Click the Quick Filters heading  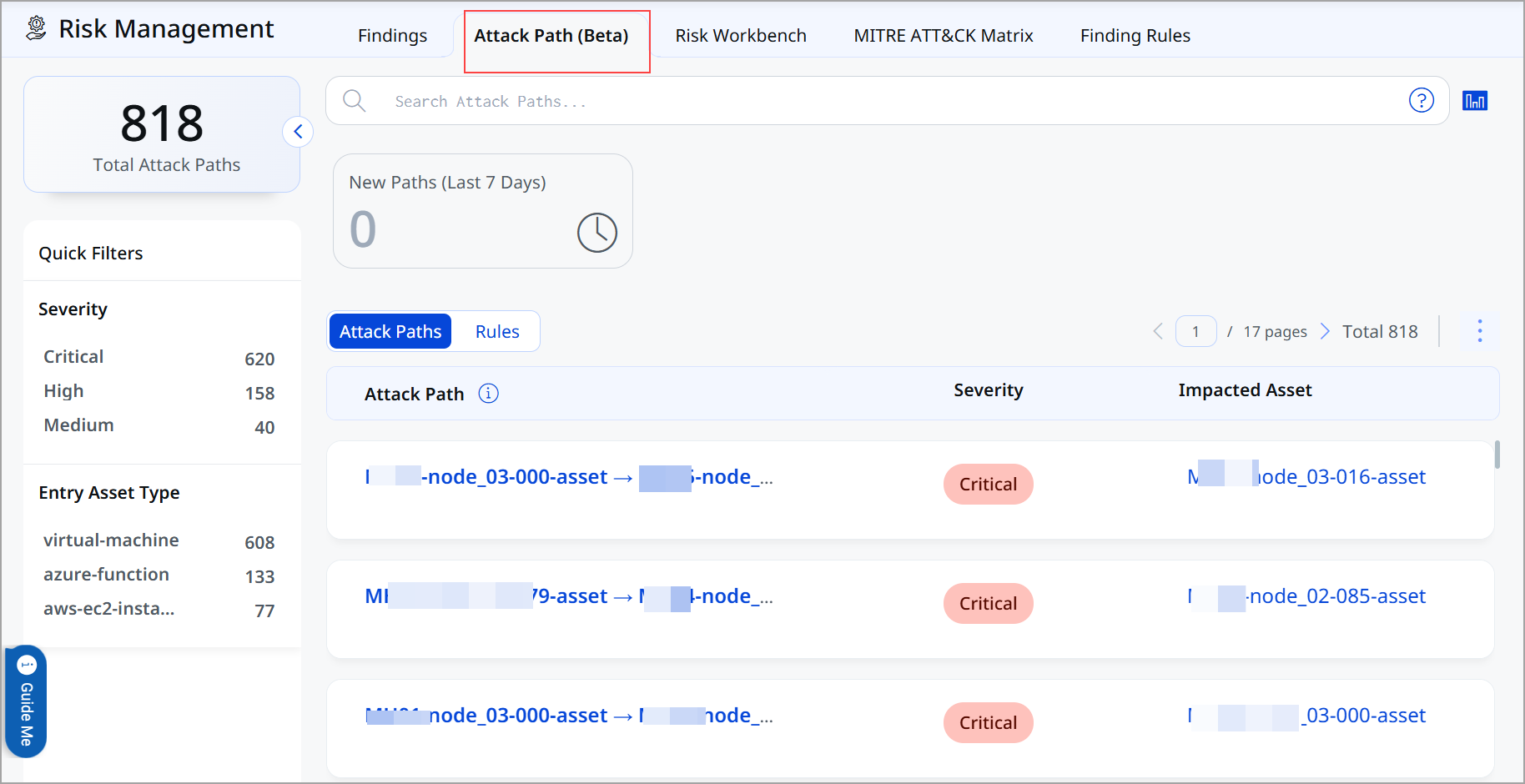91,253
